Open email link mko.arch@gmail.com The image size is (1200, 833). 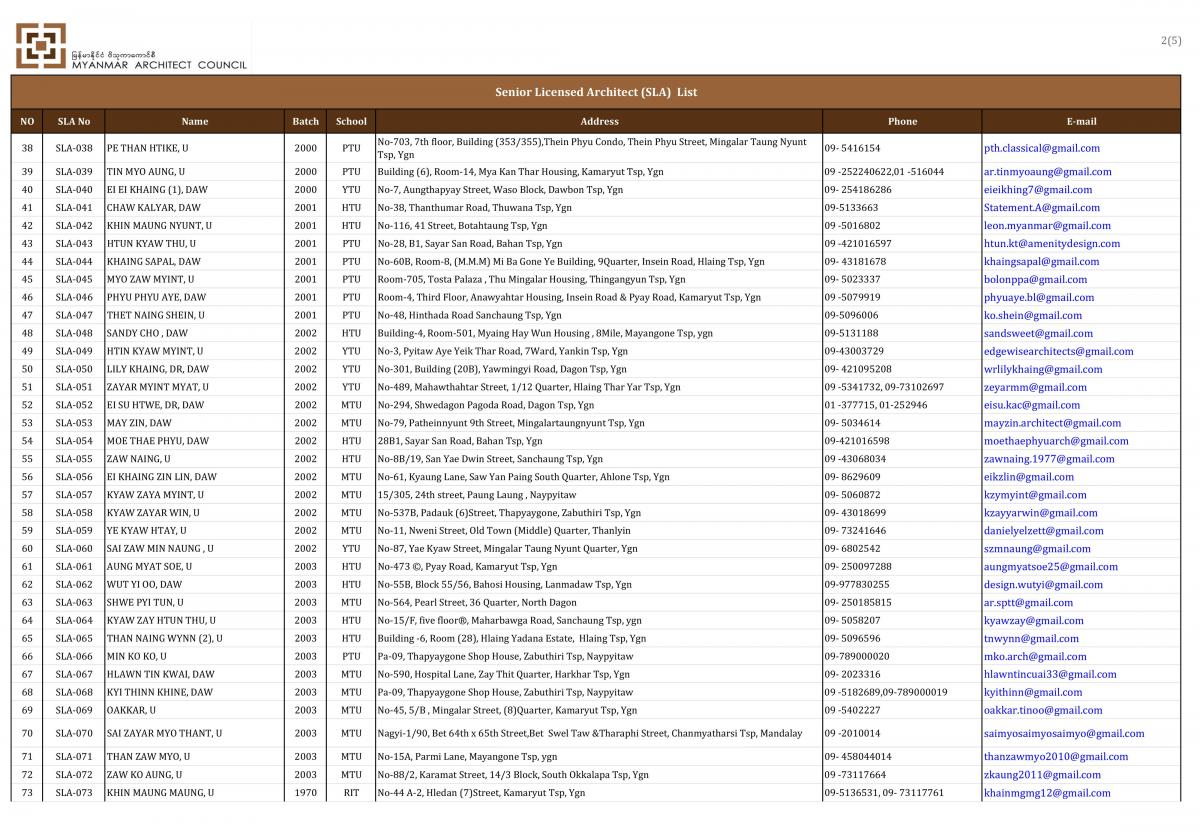(1035, 657)
